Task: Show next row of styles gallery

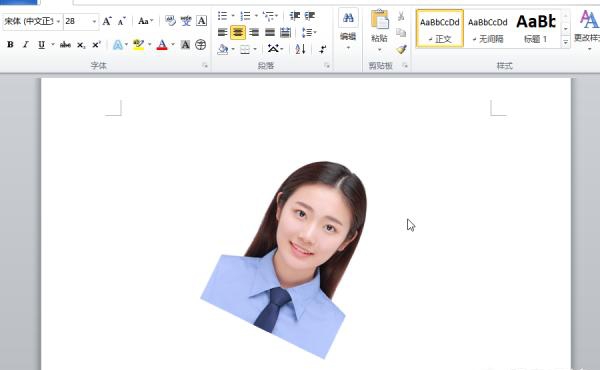Action: click(x=565, y=29)
